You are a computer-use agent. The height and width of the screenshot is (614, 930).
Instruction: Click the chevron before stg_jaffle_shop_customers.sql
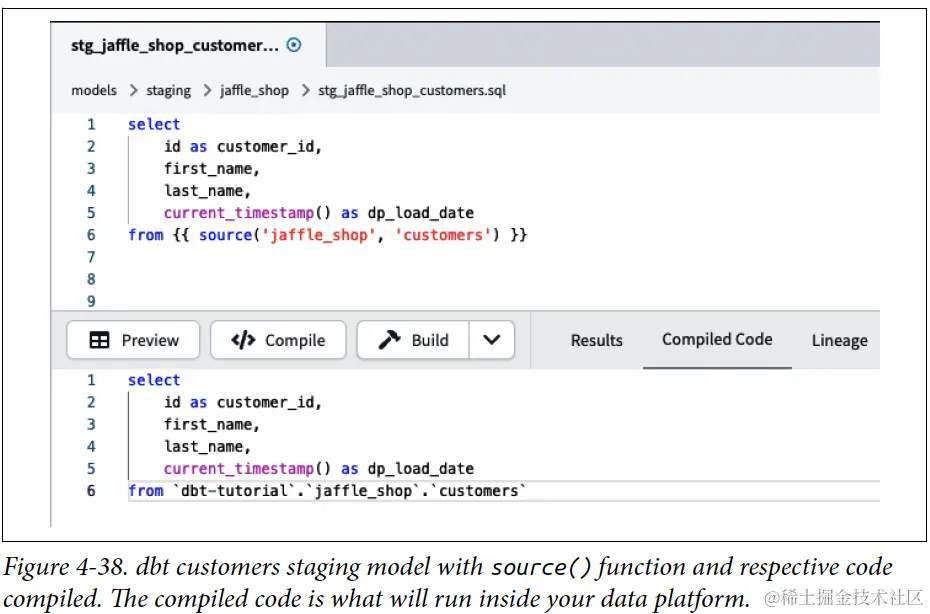point(305,90)
